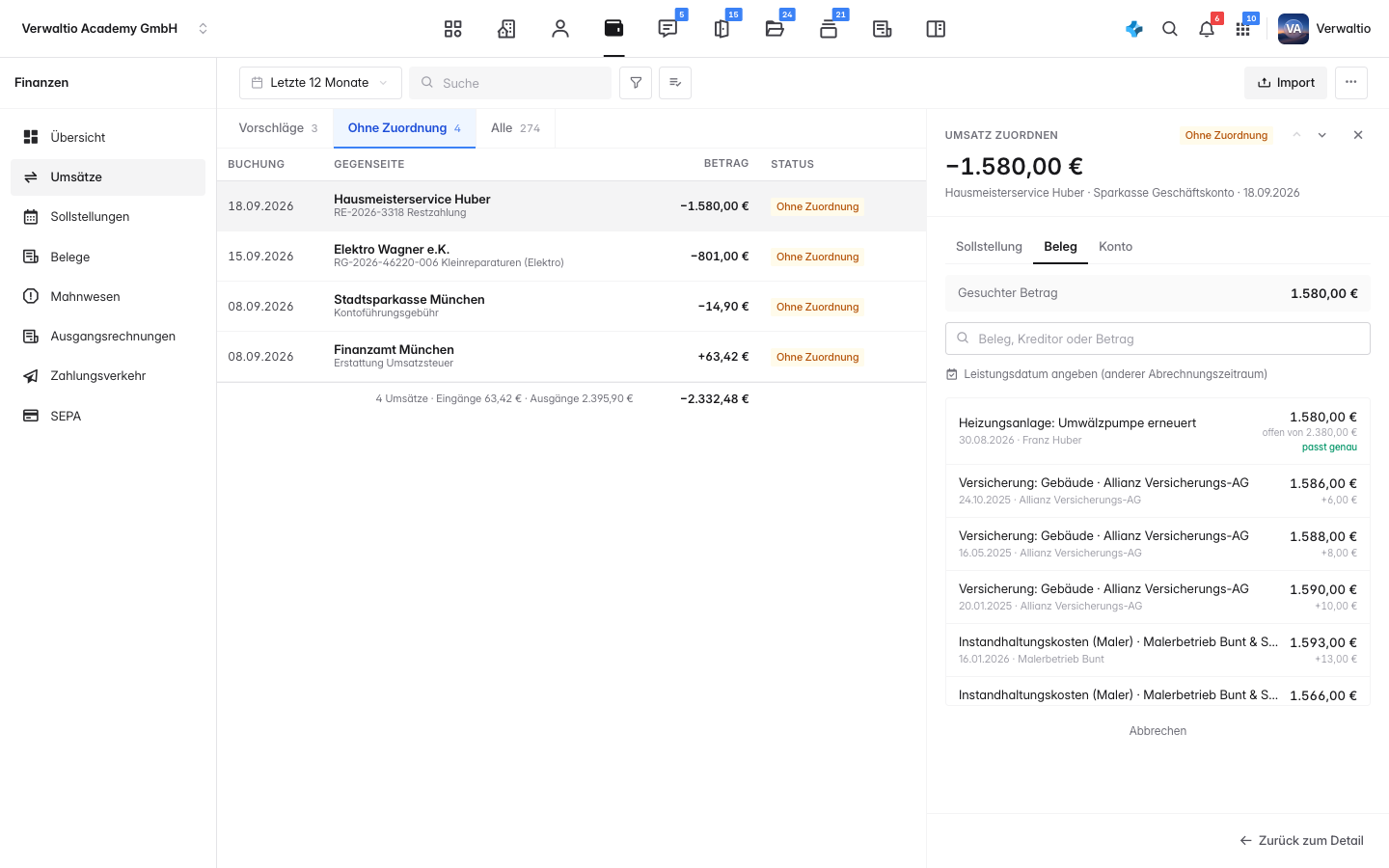Image resolution: width=1389 pixels, height=868 pixels.
Task: Choose the Heizungsanlage: Umwälzpumpe erneuert receipt
Action: pos(1157,430)
